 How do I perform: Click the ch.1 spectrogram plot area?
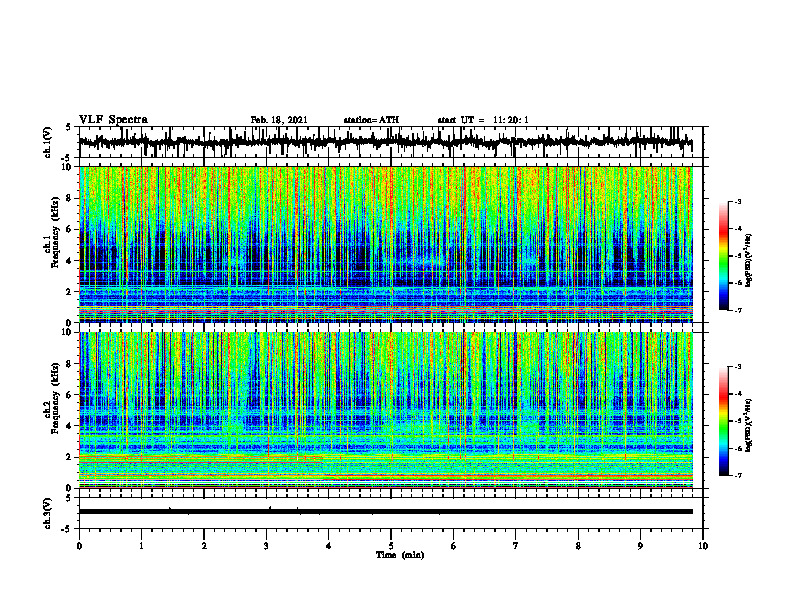(386, 244)
